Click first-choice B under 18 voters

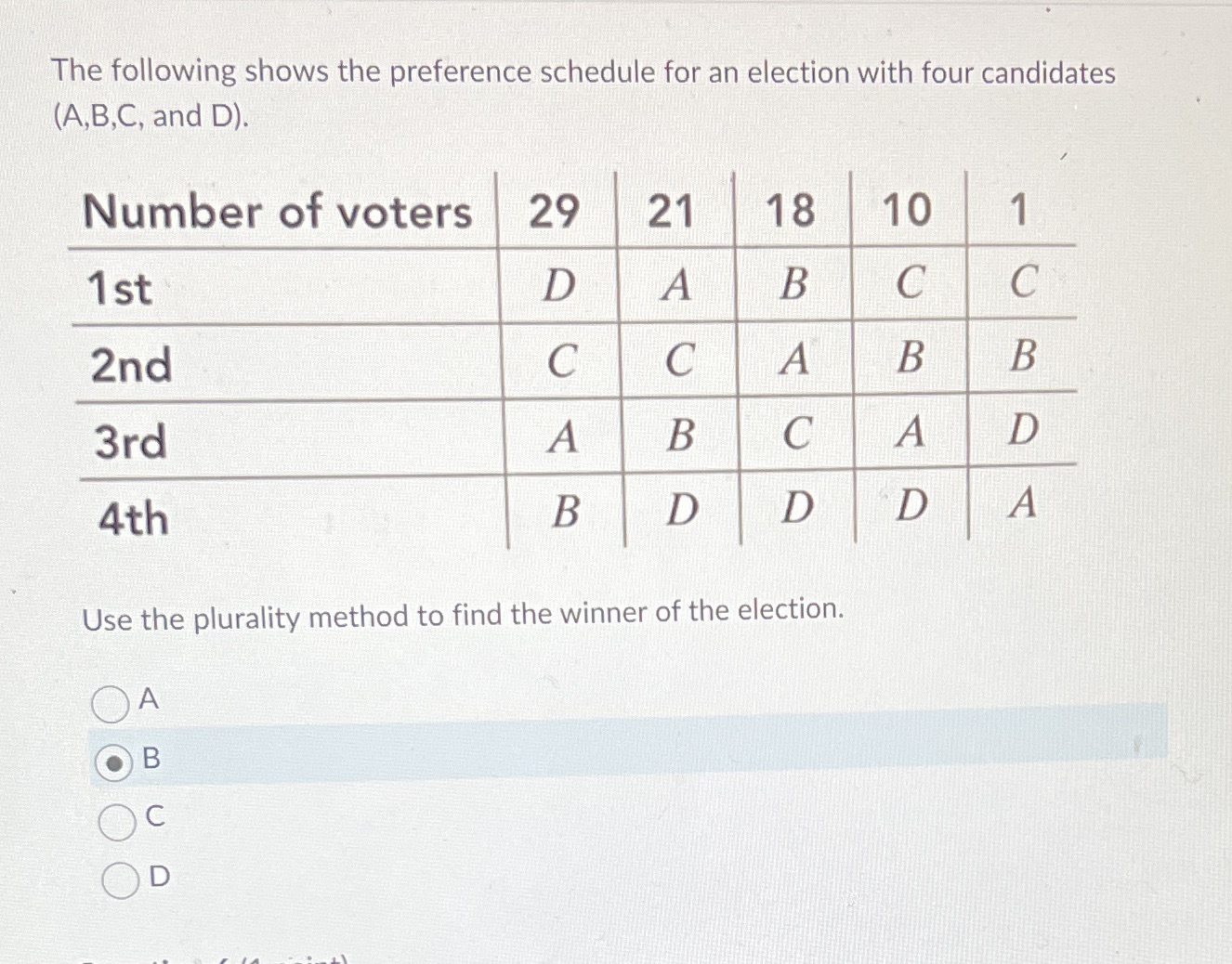[x=793, y=284]
